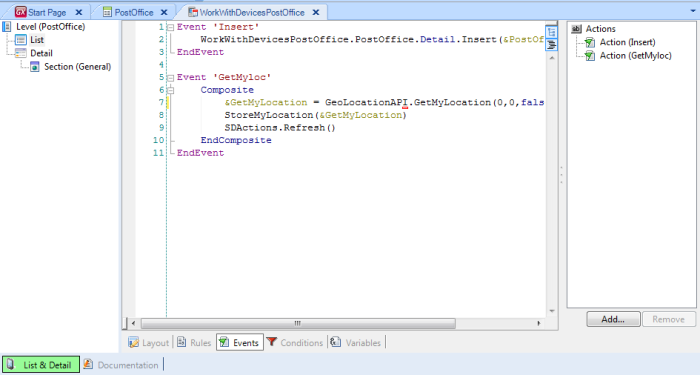
Task: Click 'GetMyloc' event name on line 5
Action: 242,77
